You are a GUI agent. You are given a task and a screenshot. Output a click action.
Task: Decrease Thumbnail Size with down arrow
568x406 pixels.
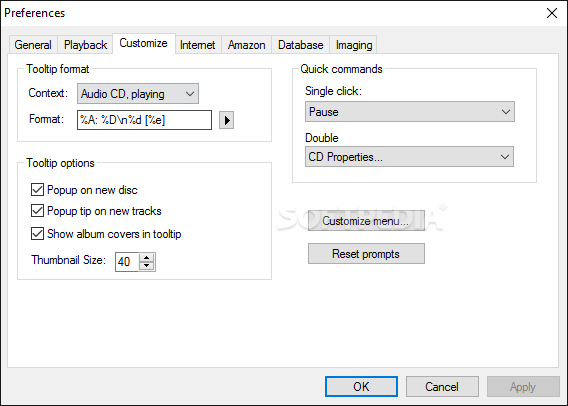(x=146, y=265)
